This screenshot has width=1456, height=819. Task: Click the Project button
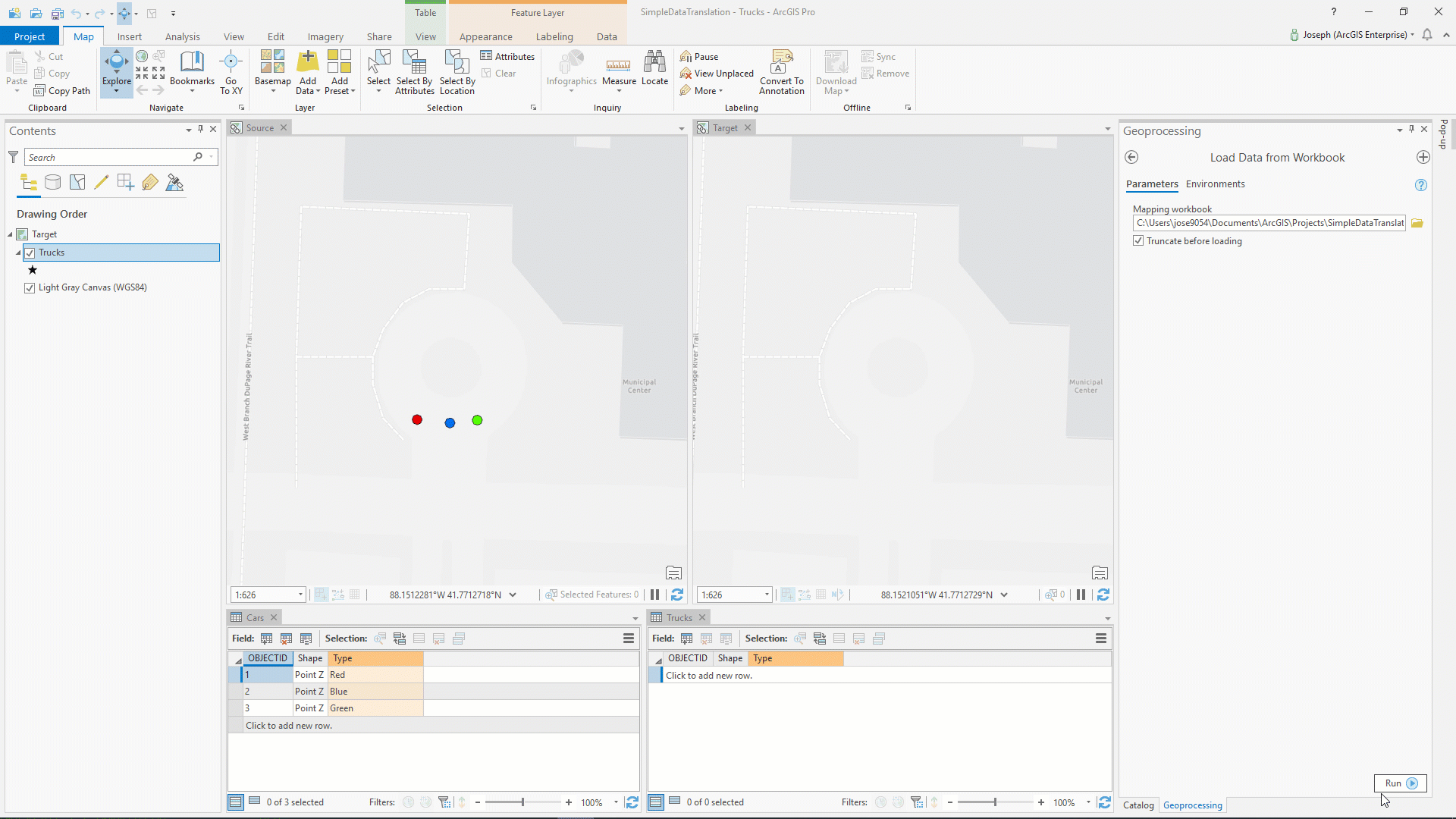click(x=30, y=36)
